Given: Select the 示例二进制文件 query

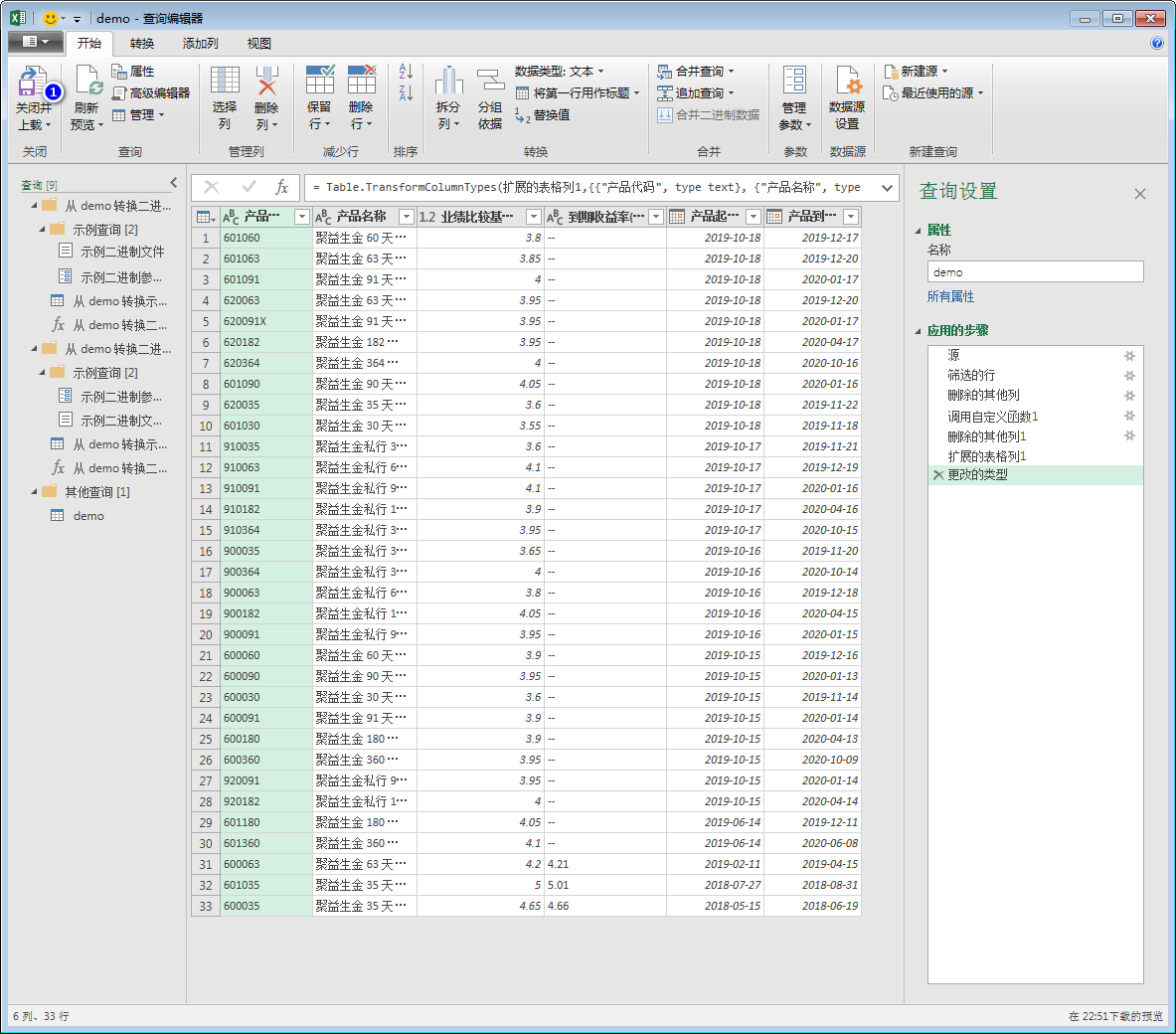Looking at the screenshot, I should [122, 252].
